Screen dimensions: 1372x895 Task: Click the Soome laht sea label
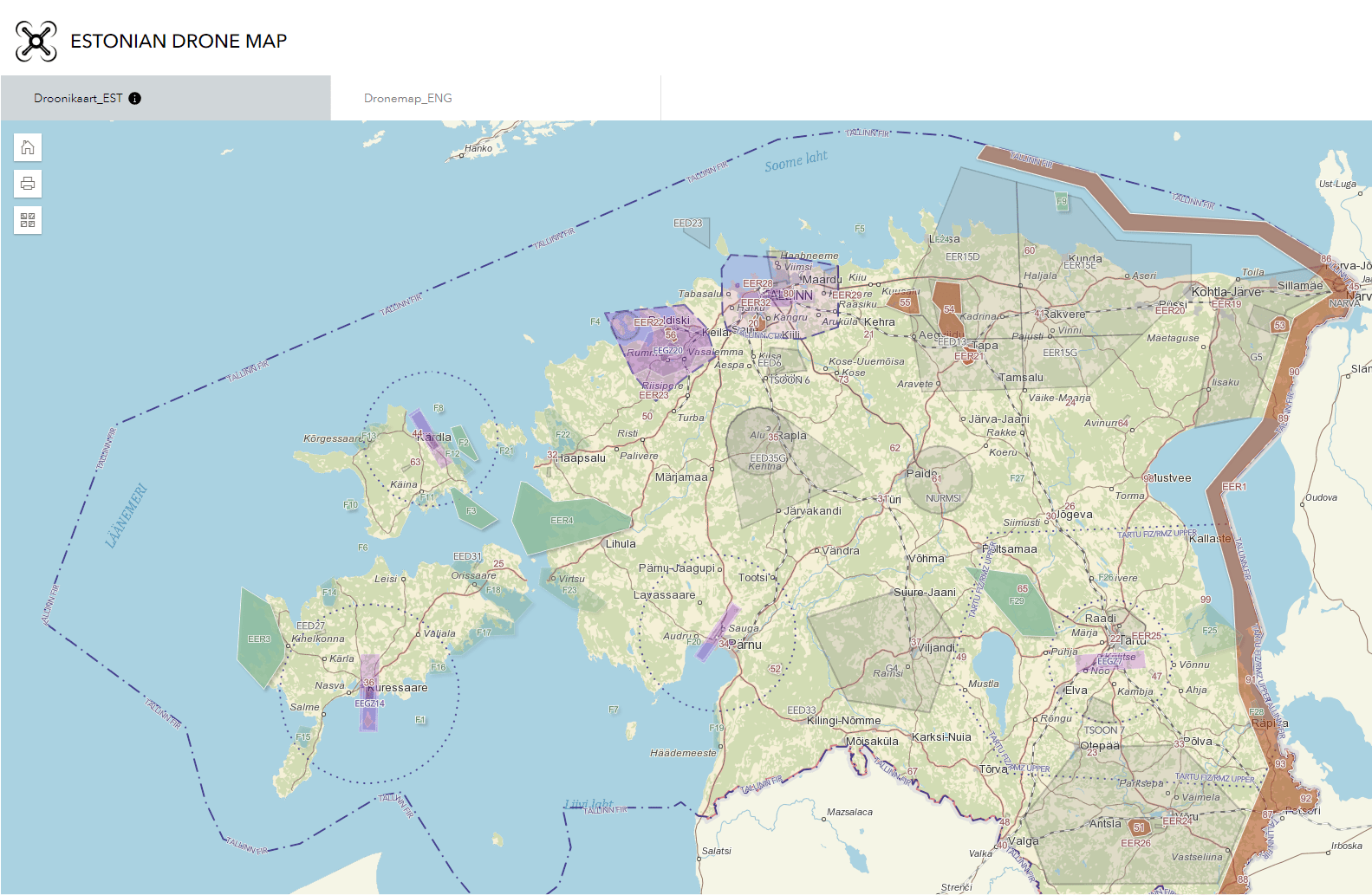796,161
